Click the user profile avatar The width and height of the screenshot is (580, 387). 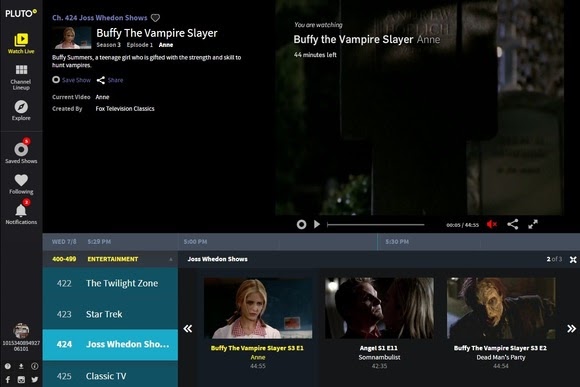point(21,331)
